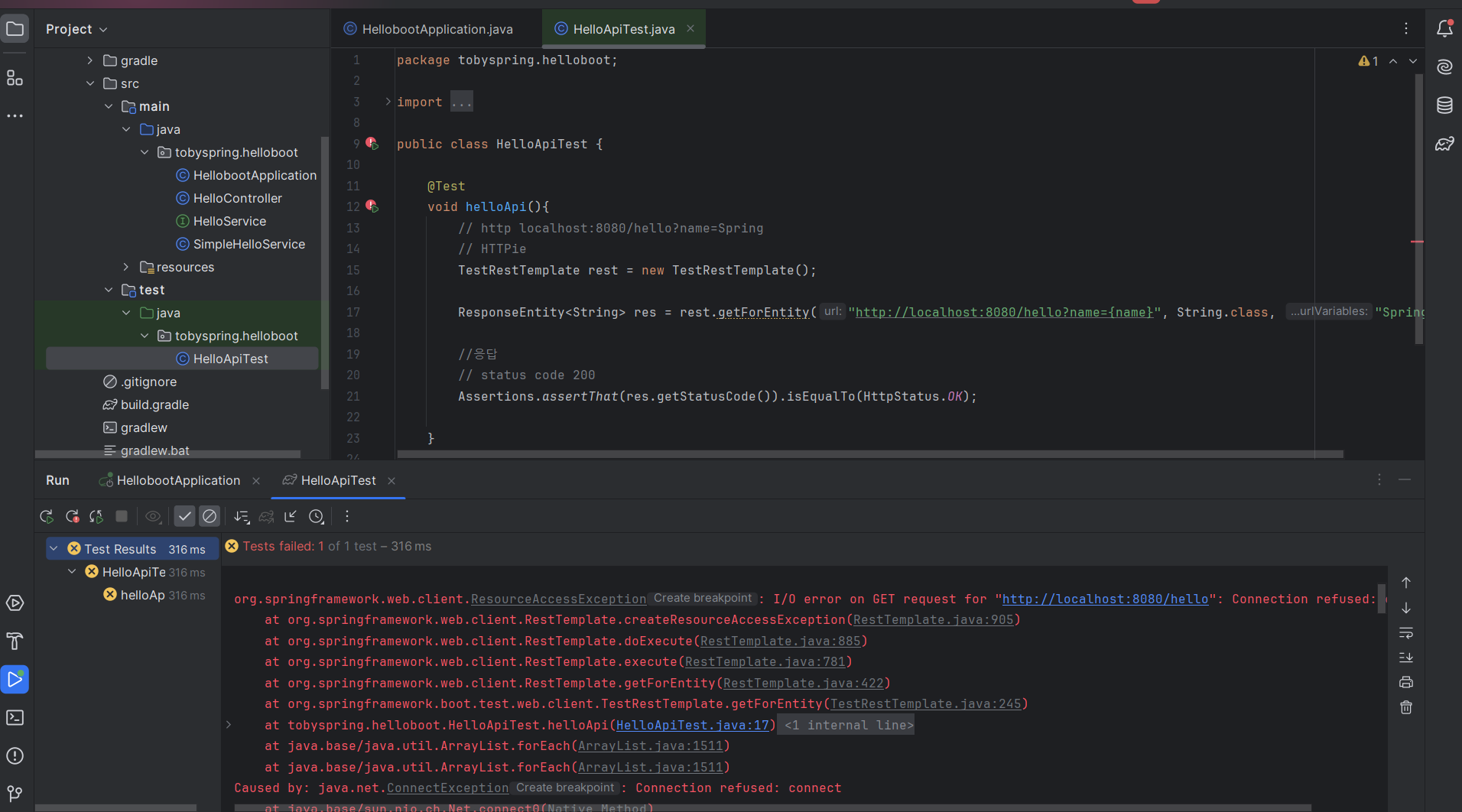Image resolution: width=1462 pixels, height=812 pixels.
Task: Open HelloApiTest.java:17 stack trace link
Action: pyautogui.click(x=693, y=725)
